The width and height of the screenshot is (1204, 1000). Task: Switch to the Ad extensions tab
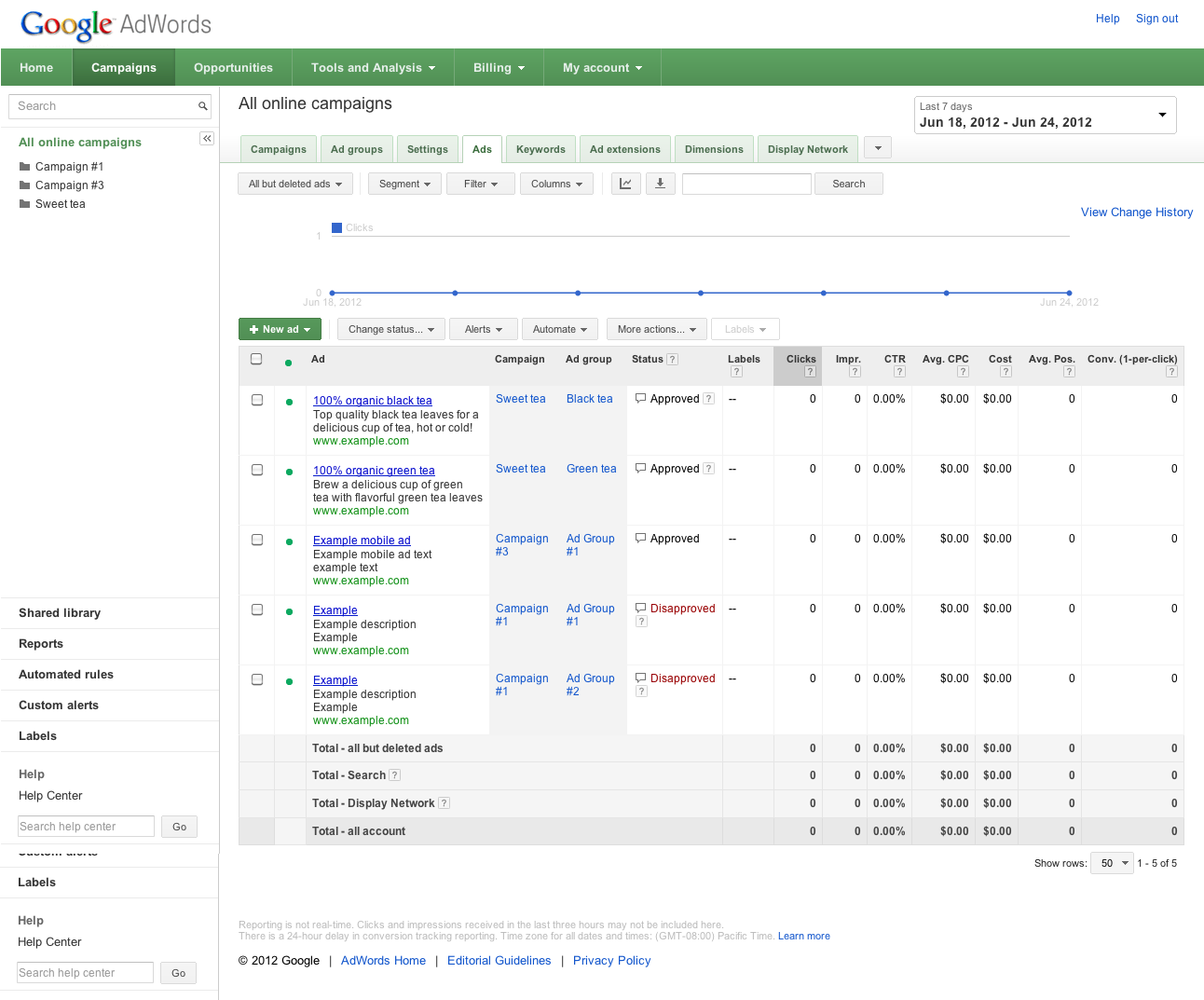coord(625,149)
